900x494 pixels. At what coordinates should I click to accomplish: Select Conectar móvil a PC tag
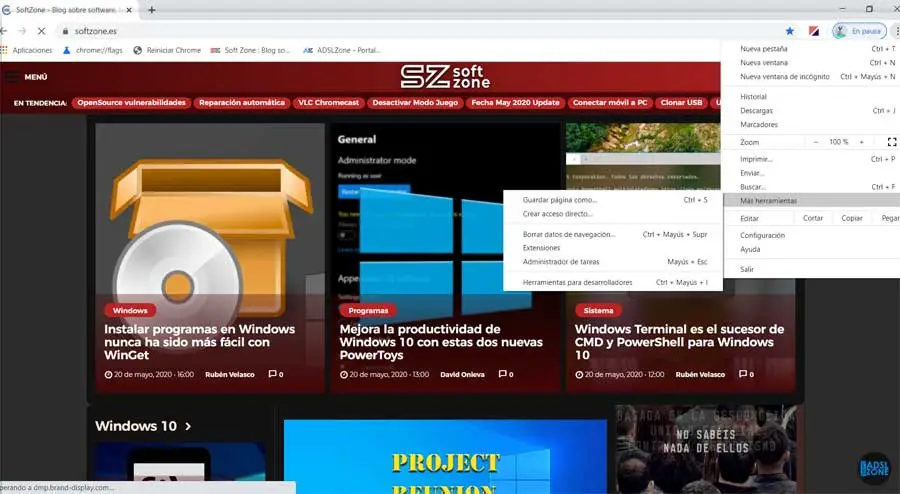pyautogui.click(x=610, y=103)
